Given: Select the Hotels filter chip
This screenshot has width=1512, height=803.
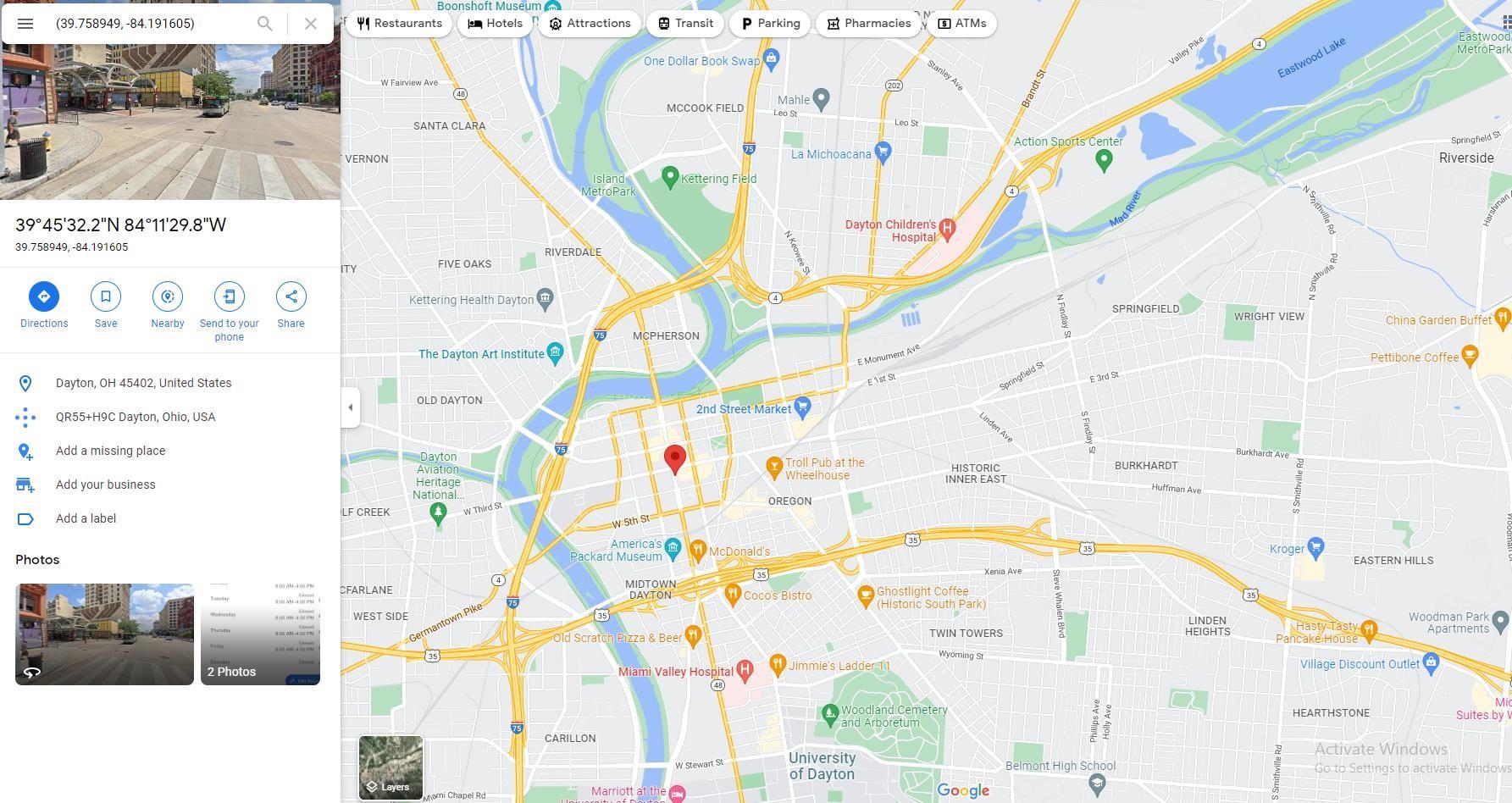Looking at the screenshot, I should click(x=496, y=24).
